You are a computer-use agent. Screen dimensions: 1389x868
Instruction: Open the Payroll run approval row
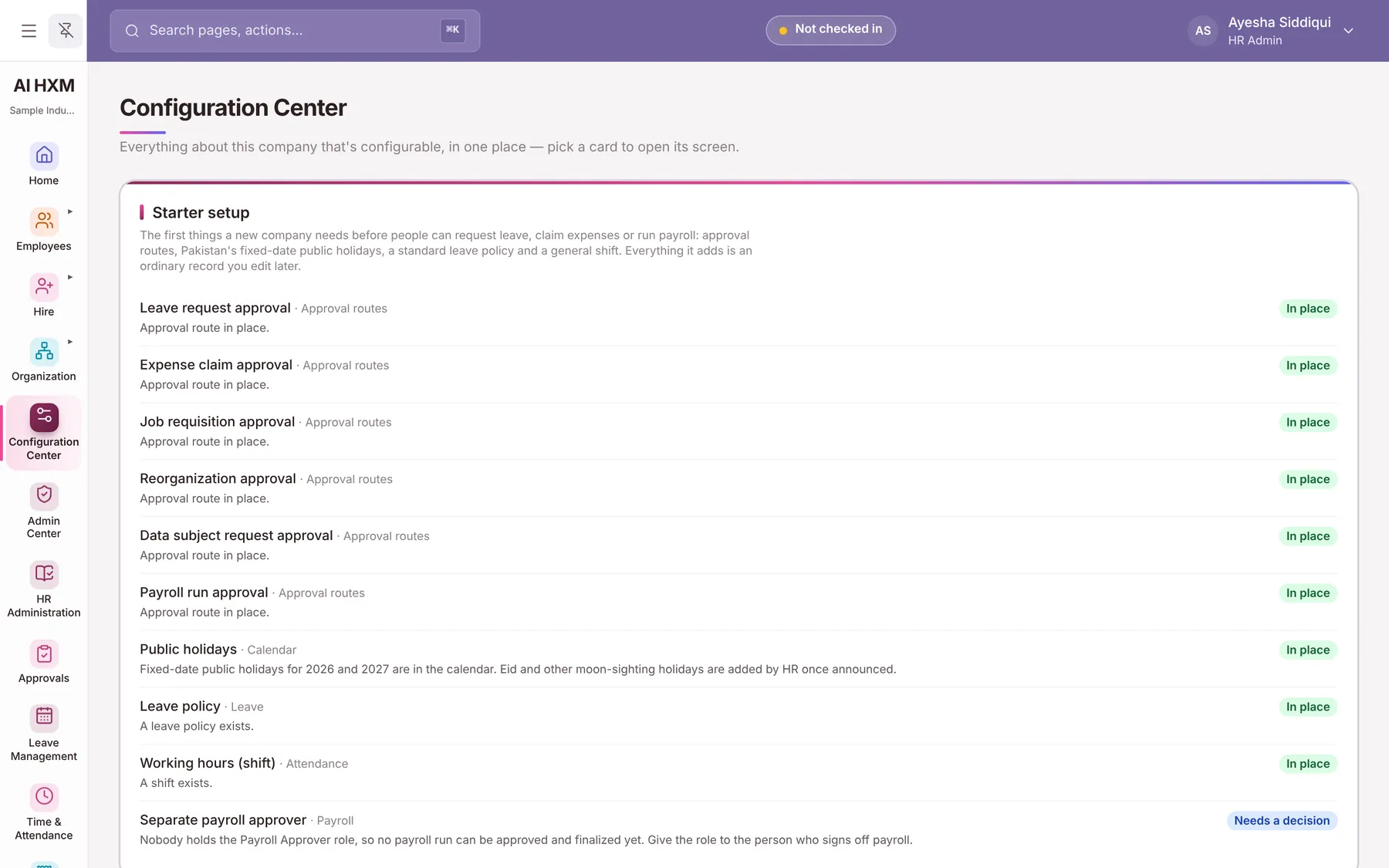tap(738, 602)
